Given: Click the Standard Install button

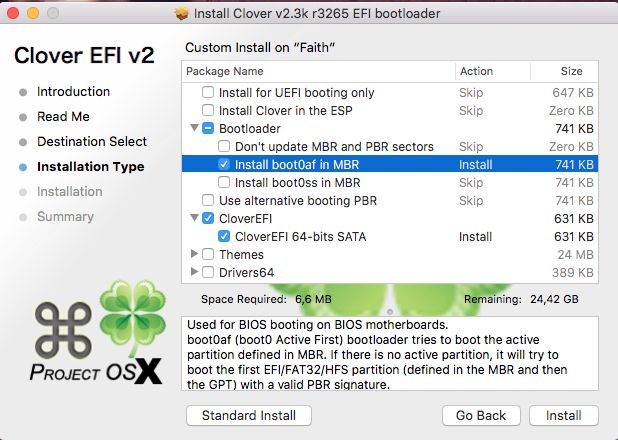Looking at the screenshot, I should point(249,416).
